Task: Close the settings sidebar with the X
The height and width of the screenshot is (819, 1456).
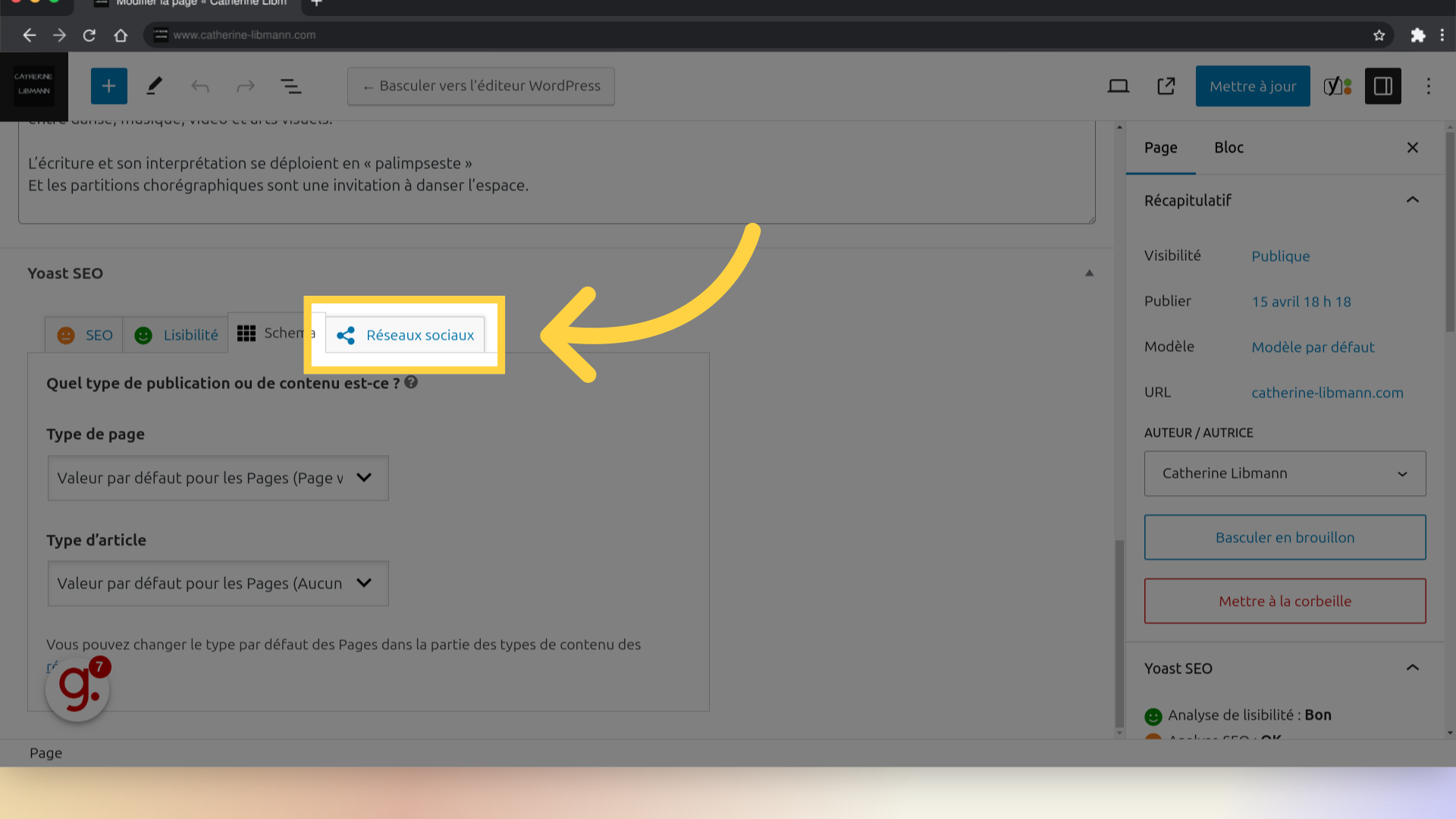Action: coord(1413,148)
